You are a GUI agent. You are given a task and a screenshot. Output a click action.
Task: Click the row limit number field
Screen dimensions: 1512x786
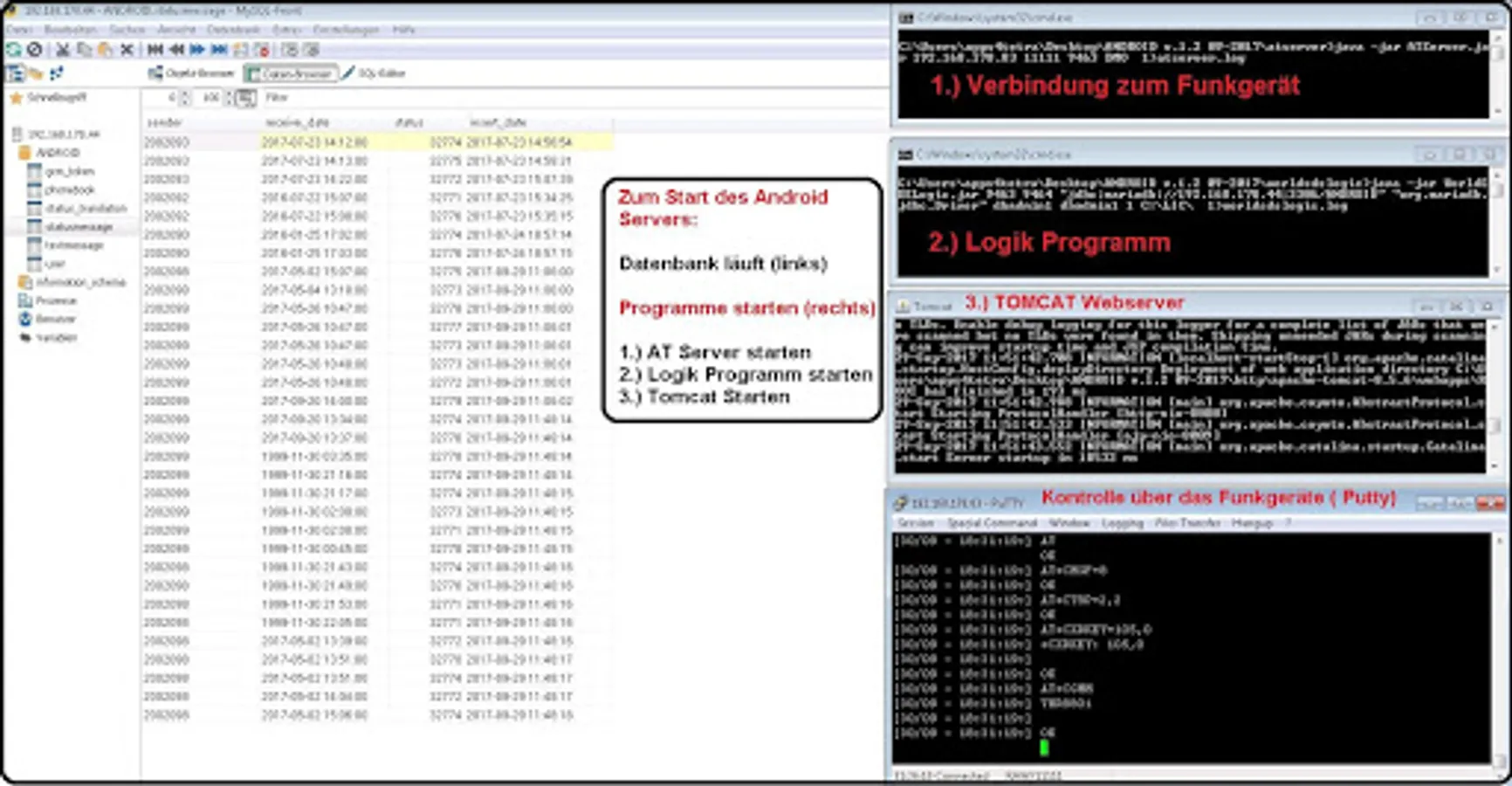coord(209,98)
